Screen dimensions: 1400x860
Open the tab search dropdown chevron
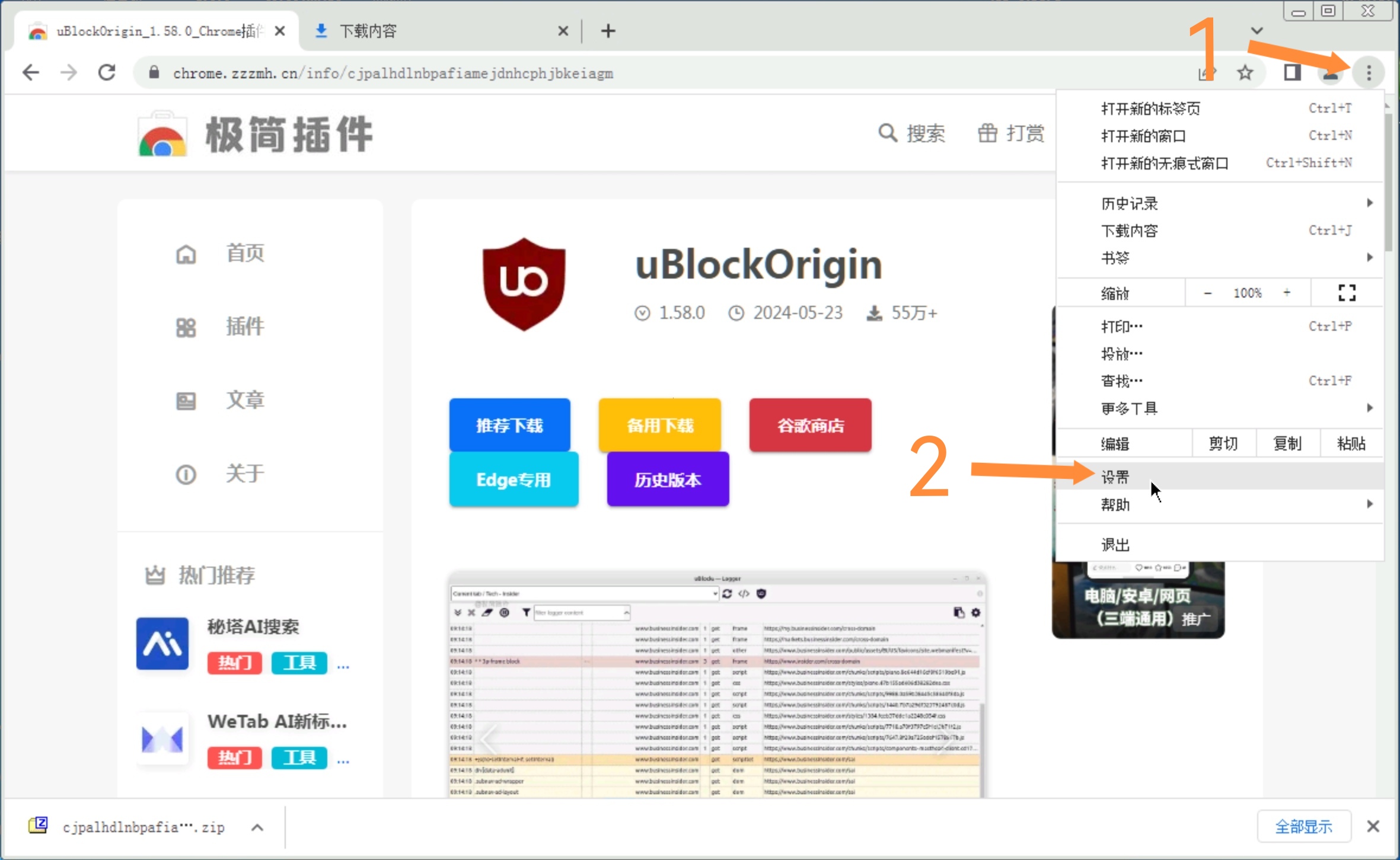(x=1257, y=31)
